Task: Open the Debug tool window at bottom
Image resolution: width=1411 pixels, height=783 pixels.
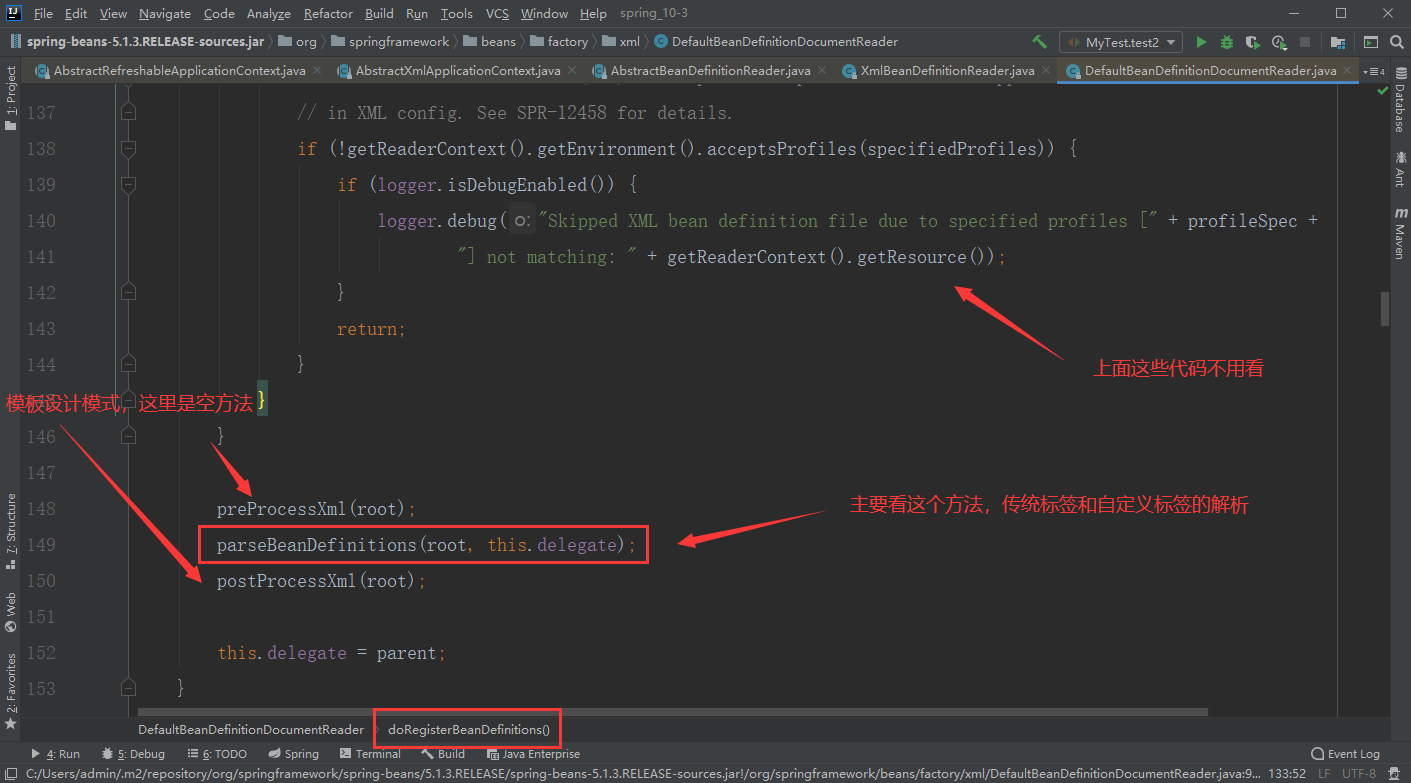Action: (x=133, y=754)
